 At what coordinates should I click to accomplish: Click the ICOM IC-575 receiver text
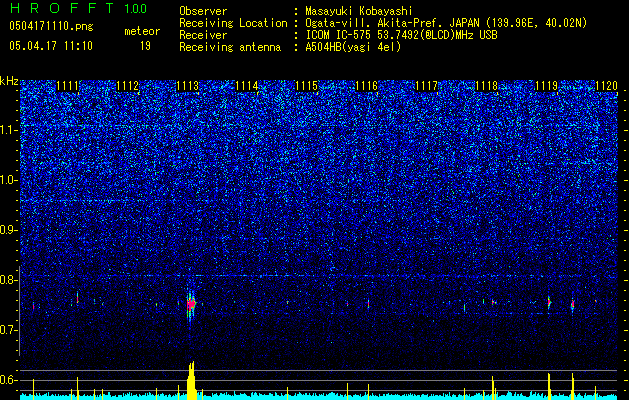[401, 35]
